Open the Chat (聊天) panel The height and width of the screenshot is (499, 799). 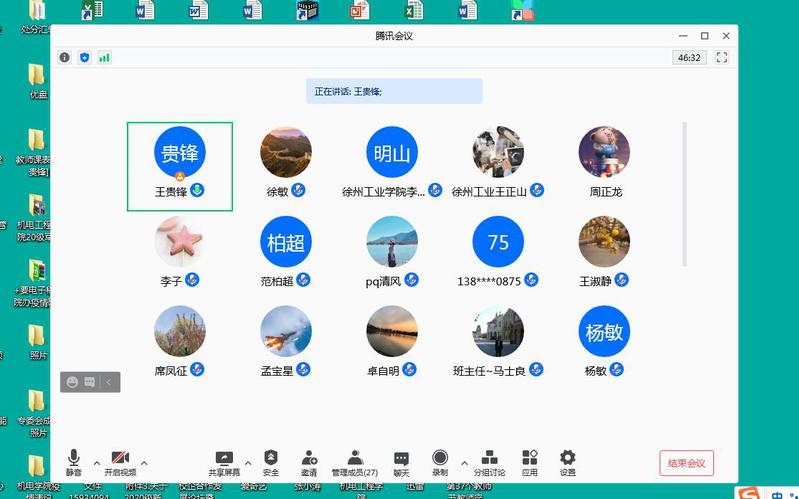click(401, 462)
